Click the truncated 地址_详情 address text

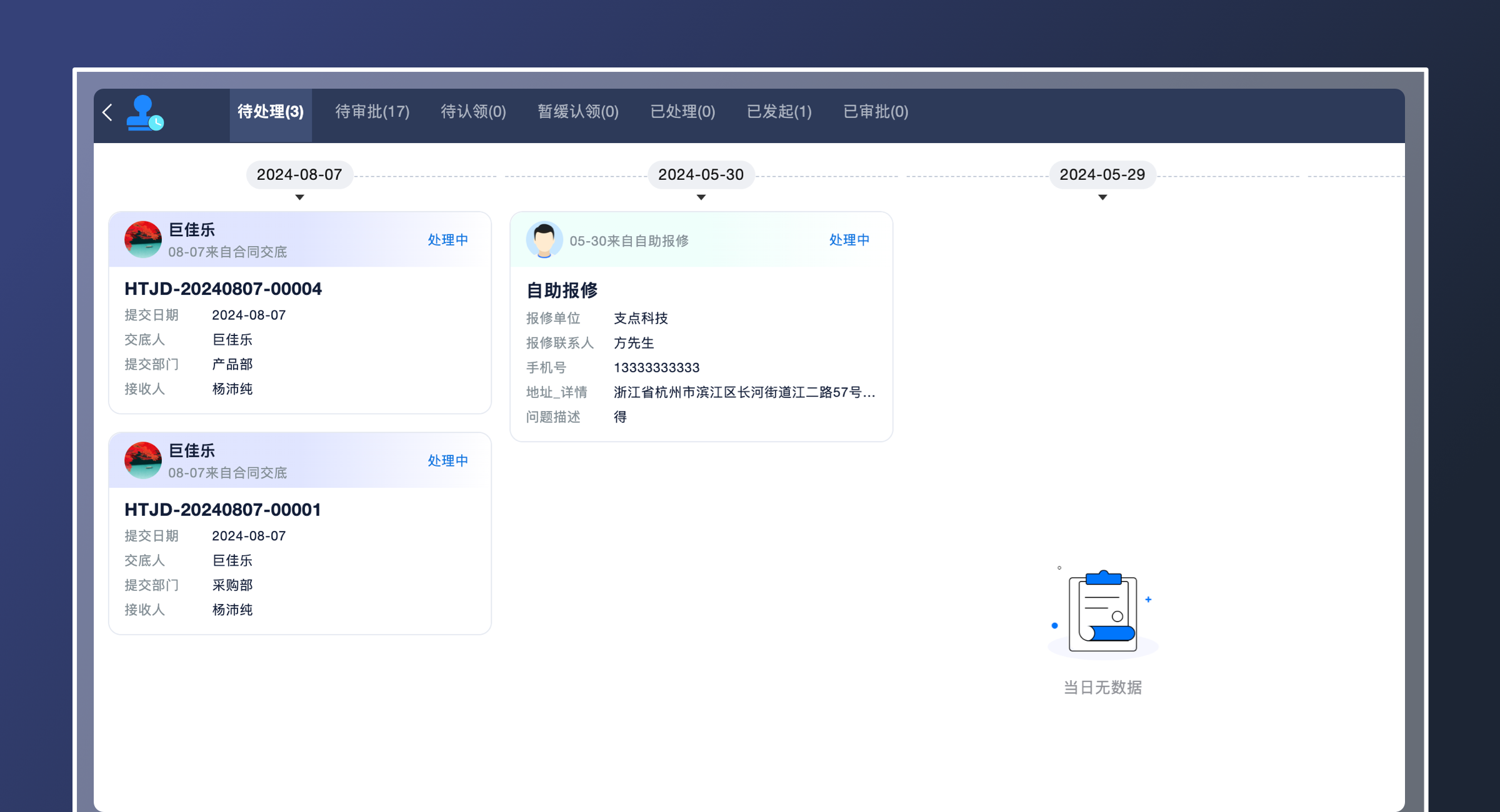tap(744, 392)
